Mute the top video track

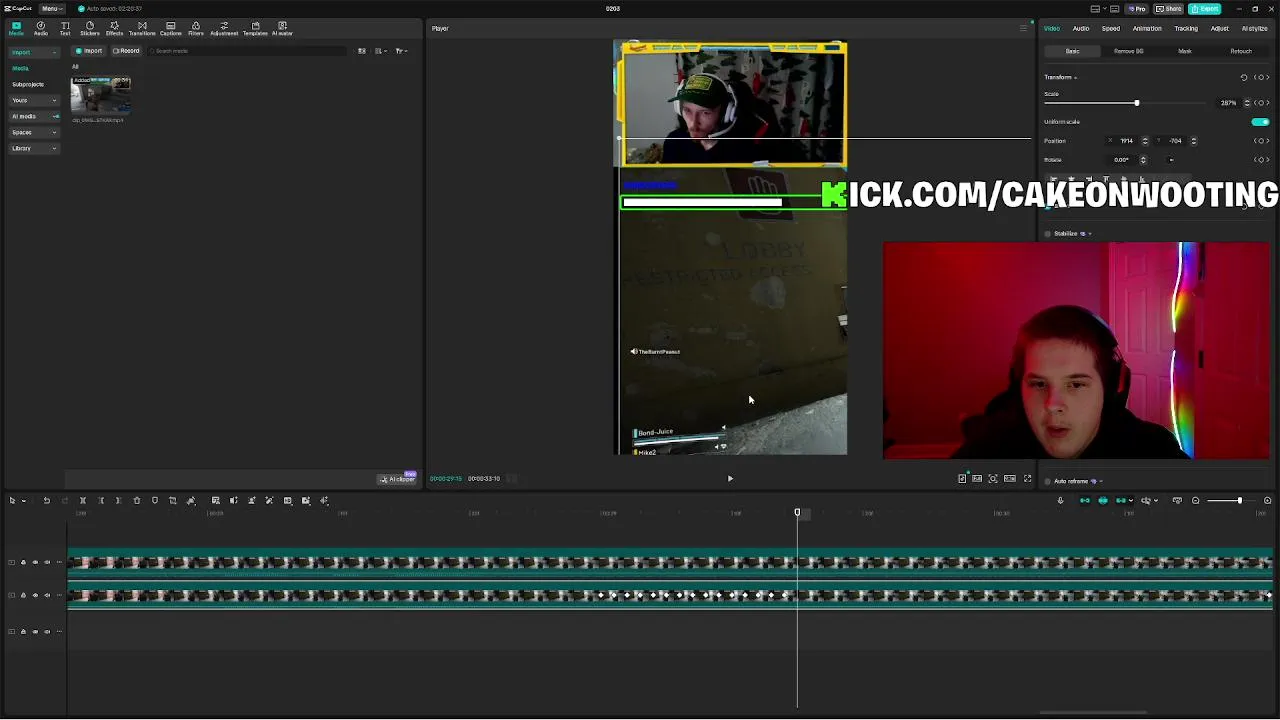click(x=47, y=562)
